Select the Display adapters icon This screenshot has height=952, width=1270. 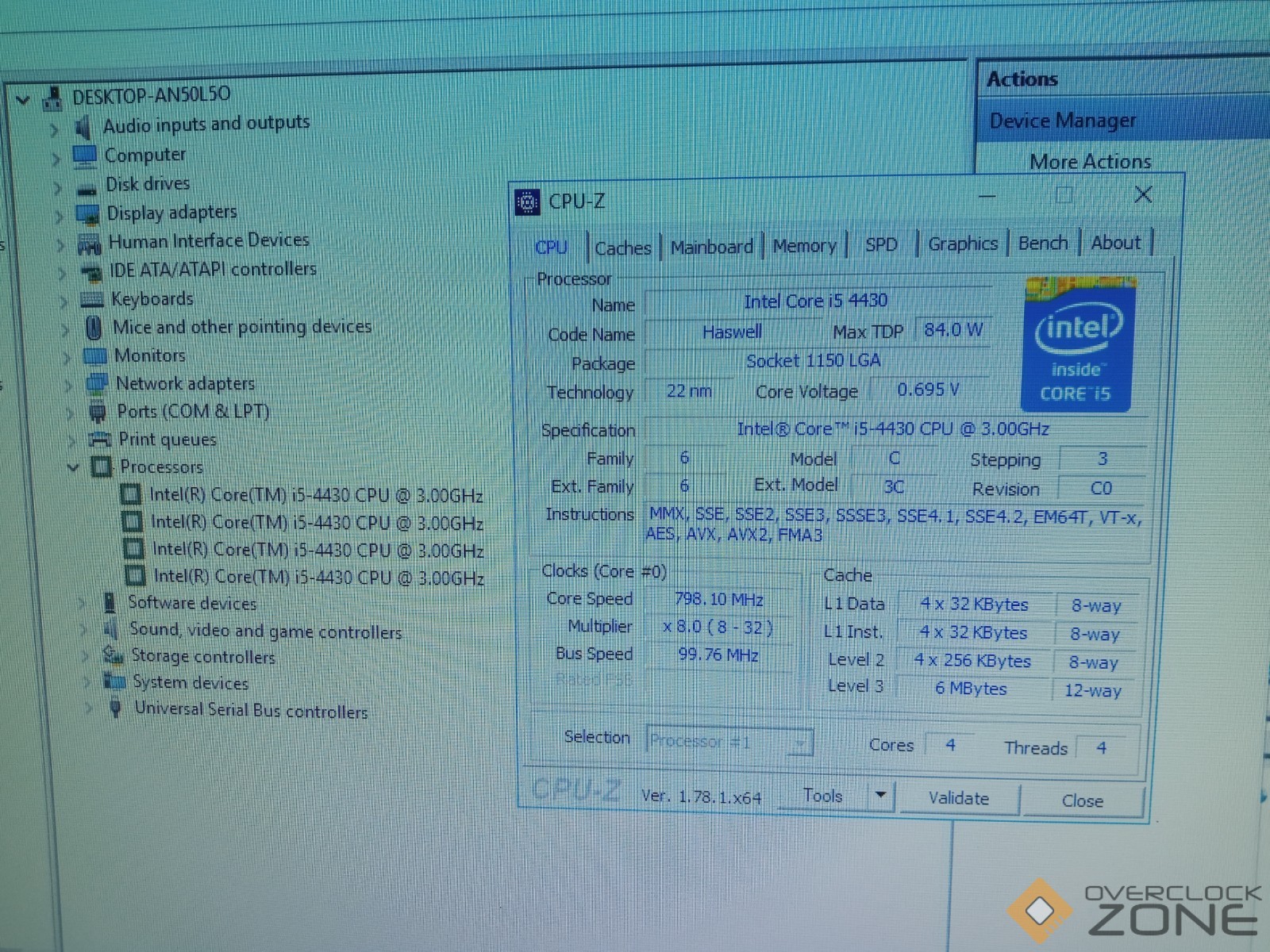coord(87,214)
